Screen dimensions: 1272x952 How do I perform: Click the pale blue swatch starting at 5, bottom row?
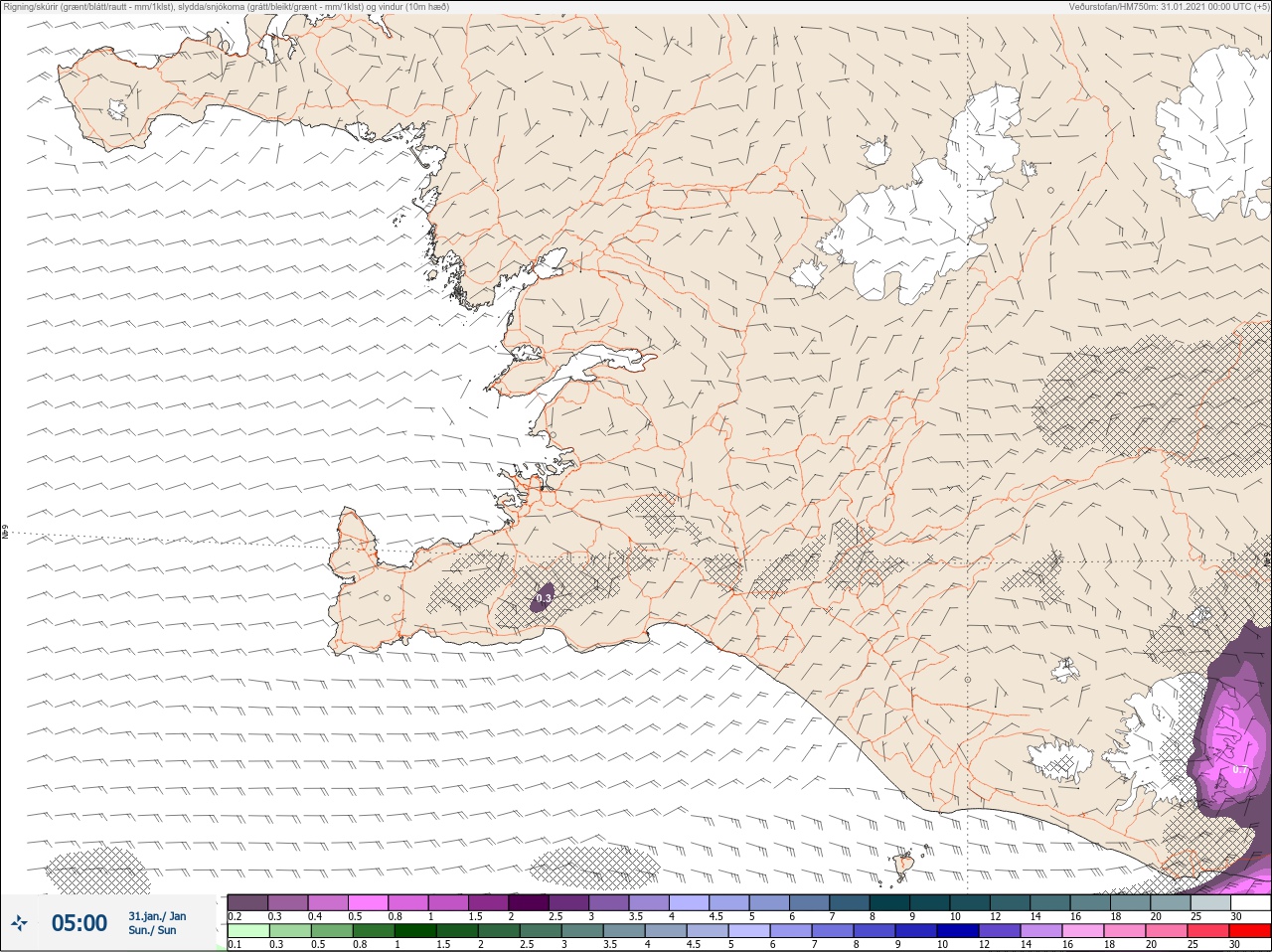[749, 931]
